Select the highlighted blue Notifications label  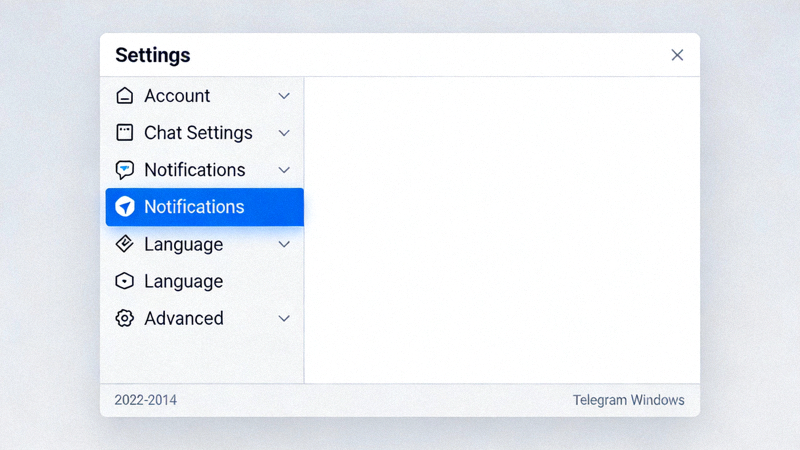pos(194,207)
